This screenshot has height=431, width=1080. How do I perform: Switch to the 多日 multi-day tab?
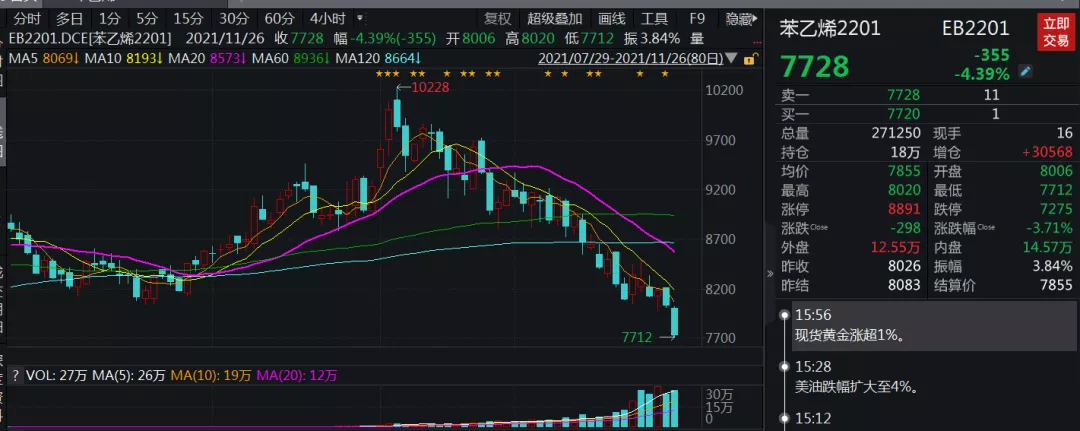point(69,19)
